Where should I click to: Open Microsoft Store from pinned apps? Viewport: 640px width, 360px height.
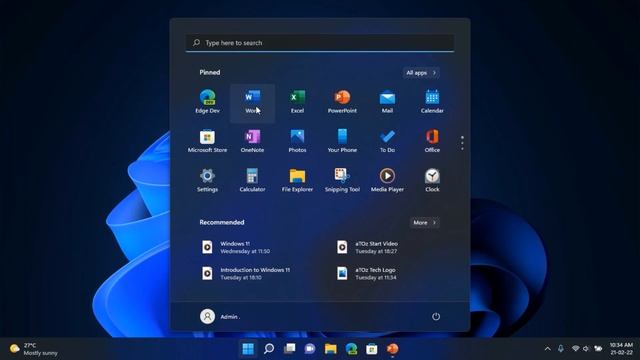[207, 141]
